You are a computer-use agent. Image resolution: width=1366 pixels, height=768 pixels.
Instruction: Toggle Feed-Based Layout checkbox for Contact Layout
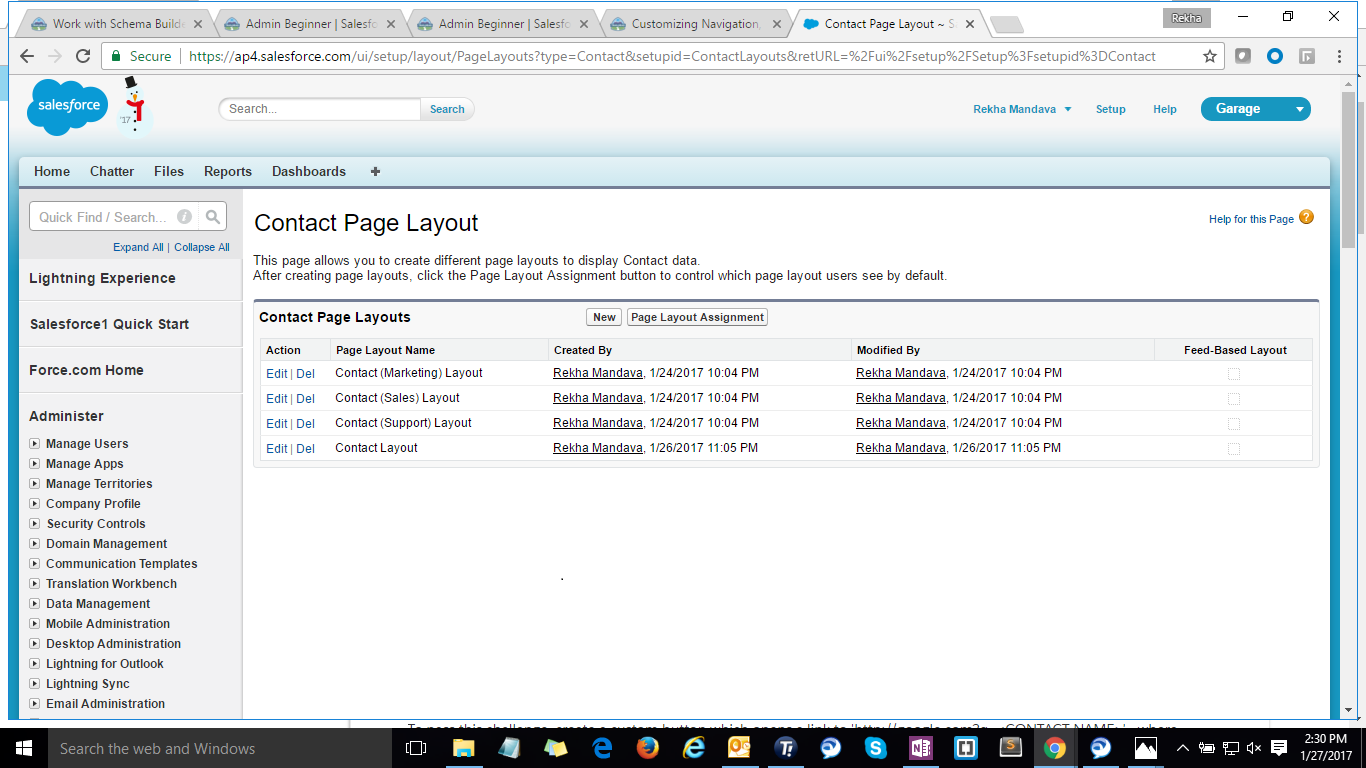[1234, 449]
